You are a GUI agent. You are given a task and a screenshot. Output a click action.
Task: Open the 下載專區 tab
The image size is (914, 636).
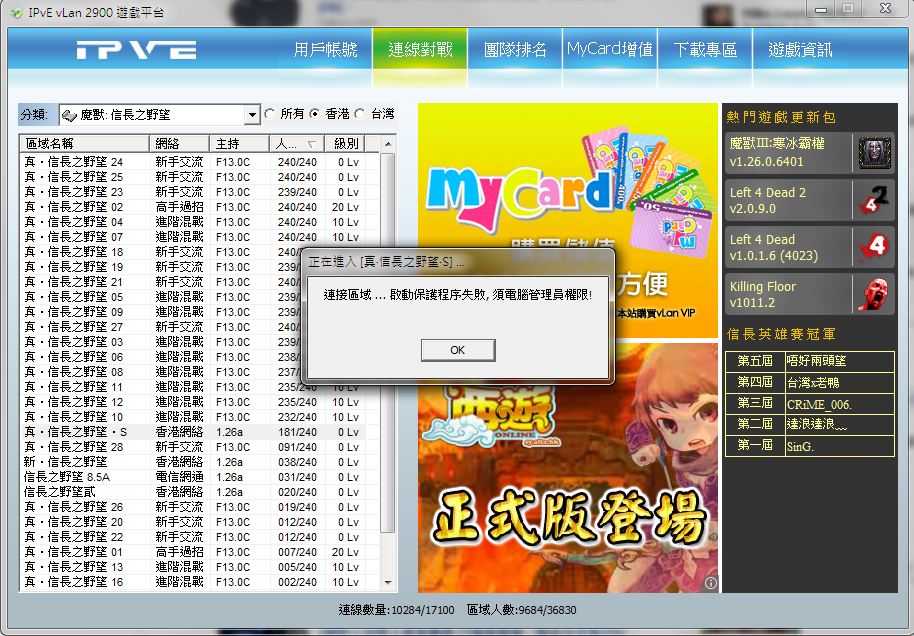click(705, 49)
